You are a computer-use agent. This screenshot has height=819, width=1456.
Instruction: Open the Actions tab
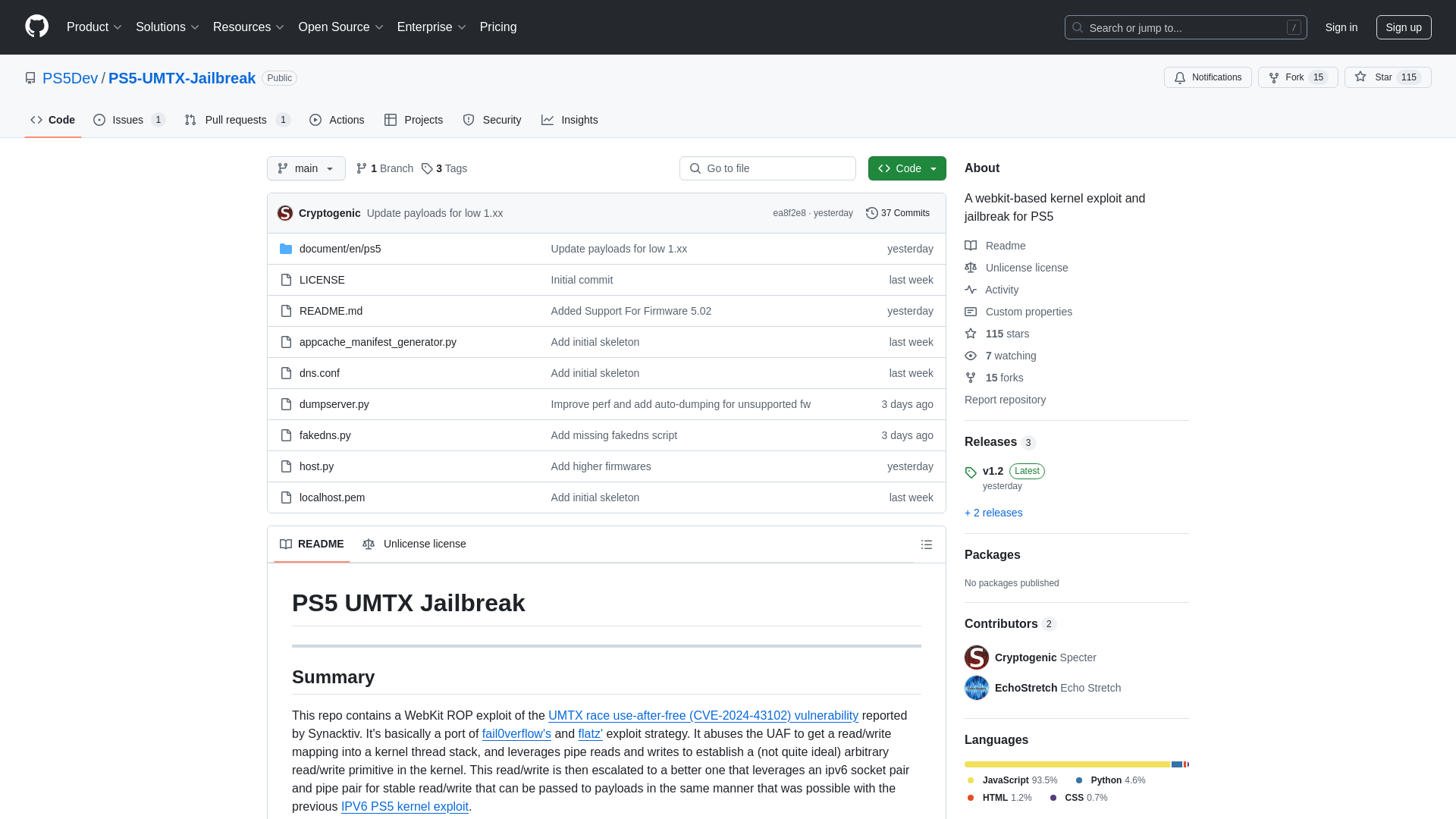337,120
